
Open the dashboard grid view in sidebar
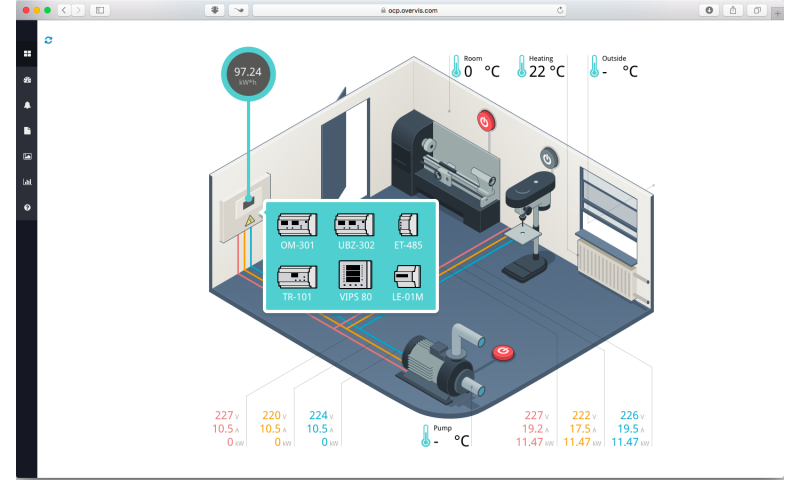tap(27, 53)
